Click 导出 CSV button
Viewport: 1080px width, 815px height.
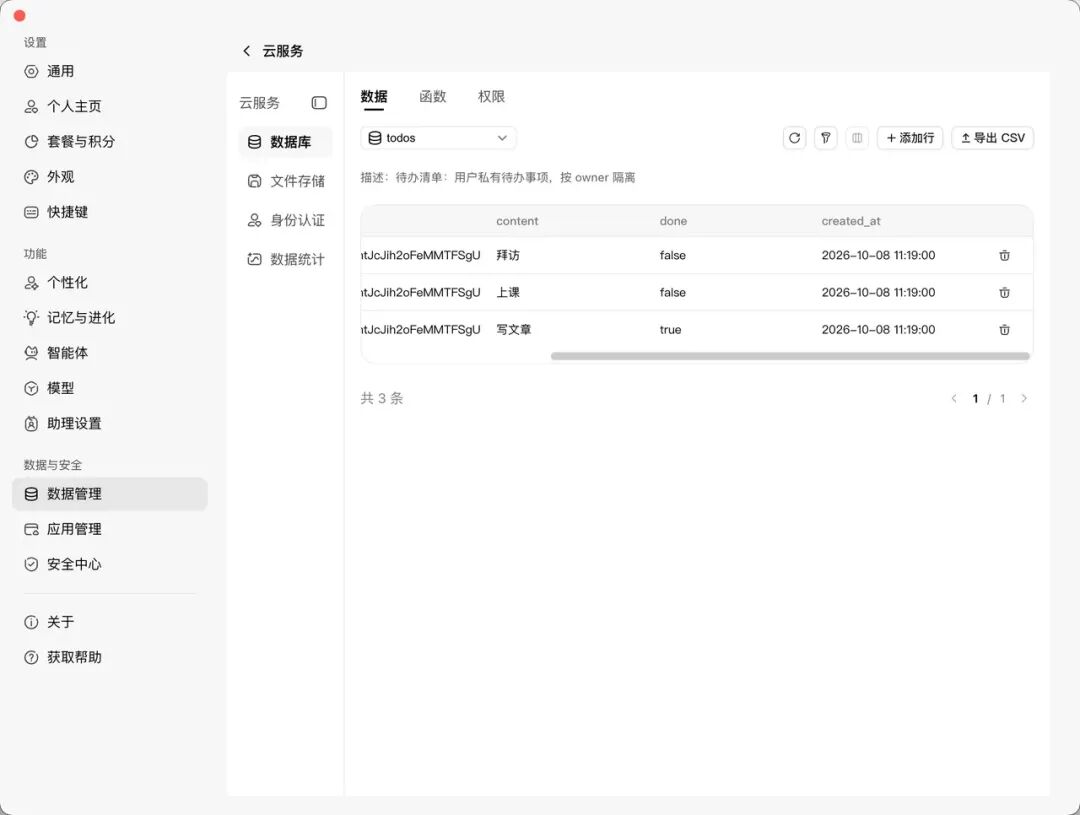click(993, 138)
